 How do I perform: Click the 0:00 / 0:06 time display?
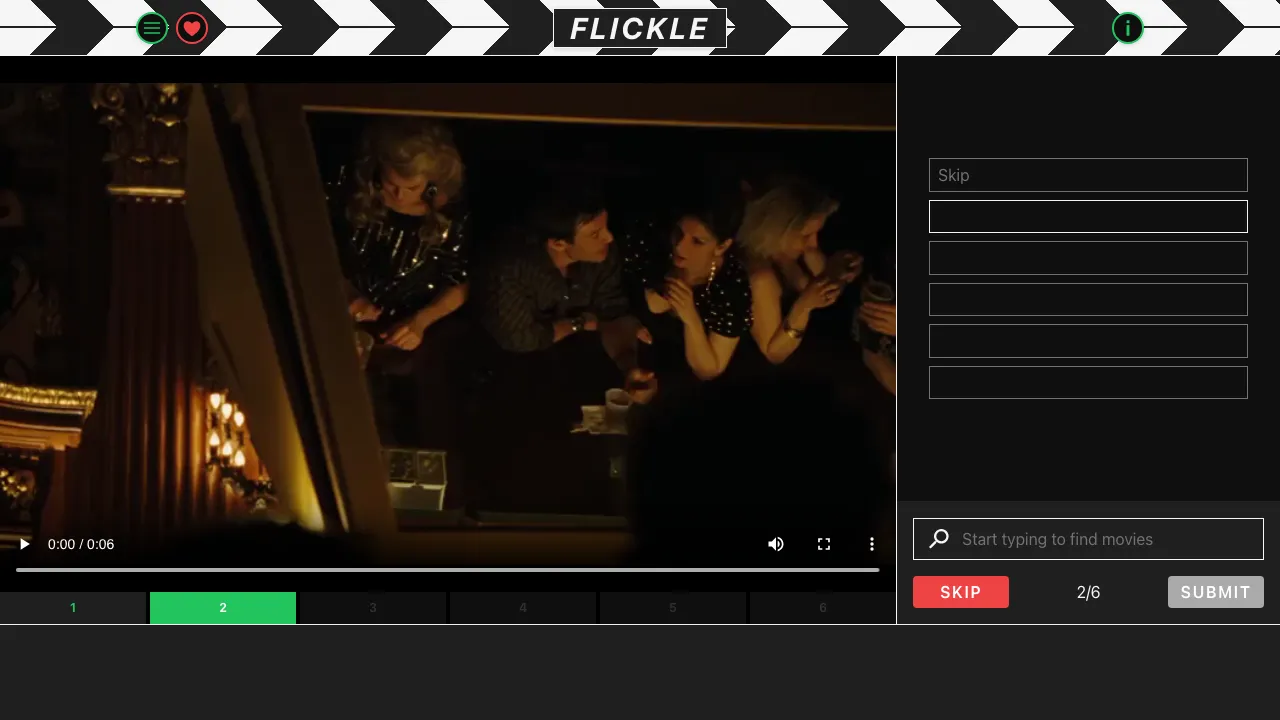point(81,544)
